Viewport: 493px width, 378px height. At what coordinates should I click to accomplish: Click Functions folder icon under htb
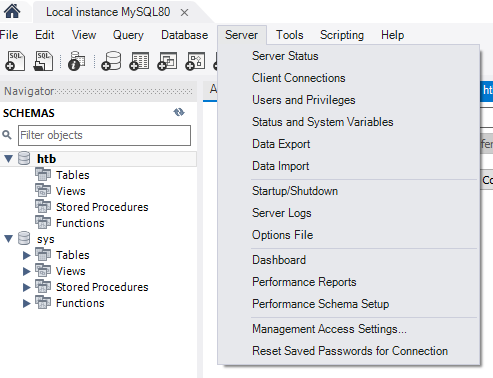43,222
